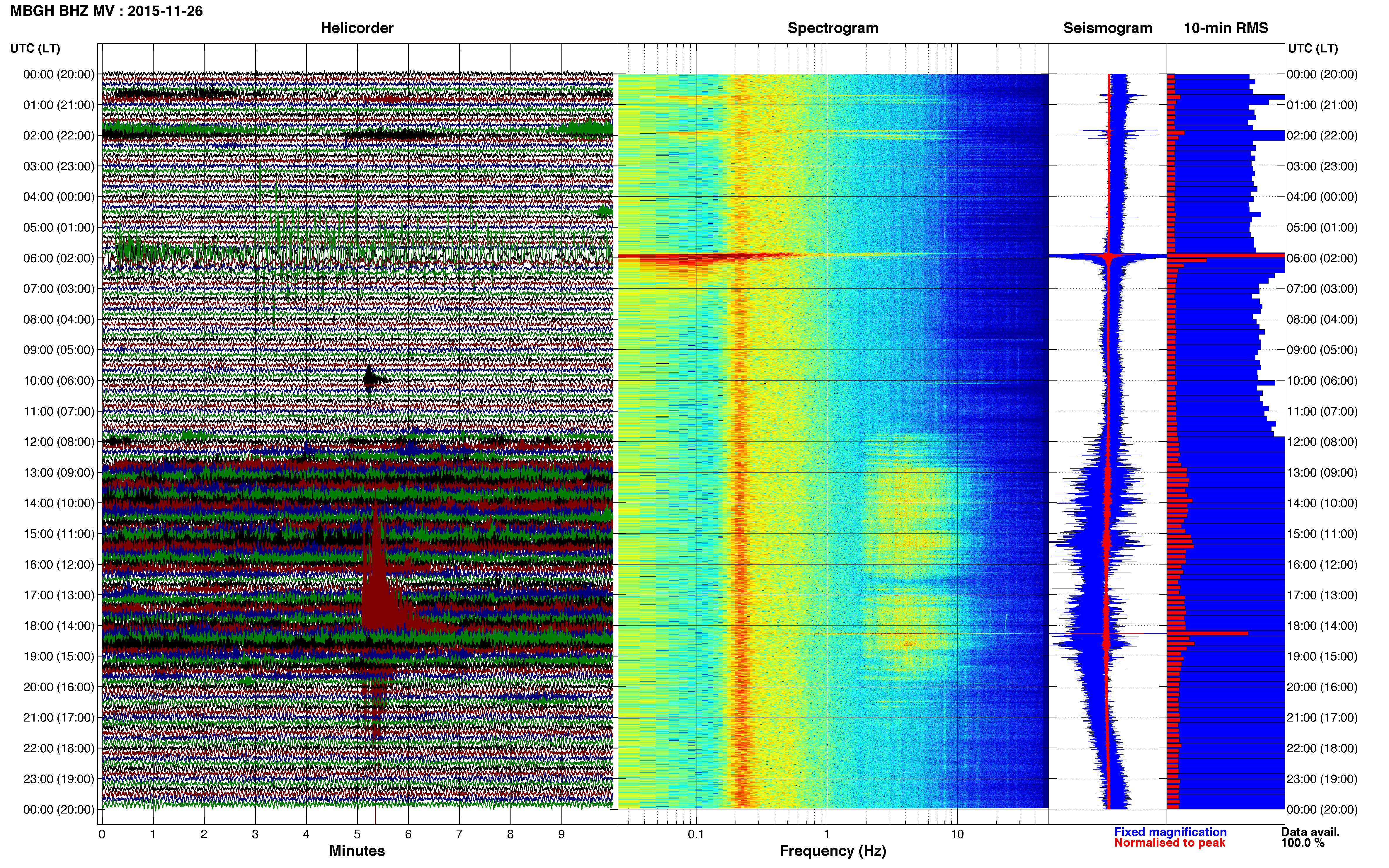
Task: Click '08:00 (04:00)' on the Helicorder time axis
Action: (59, 319)
